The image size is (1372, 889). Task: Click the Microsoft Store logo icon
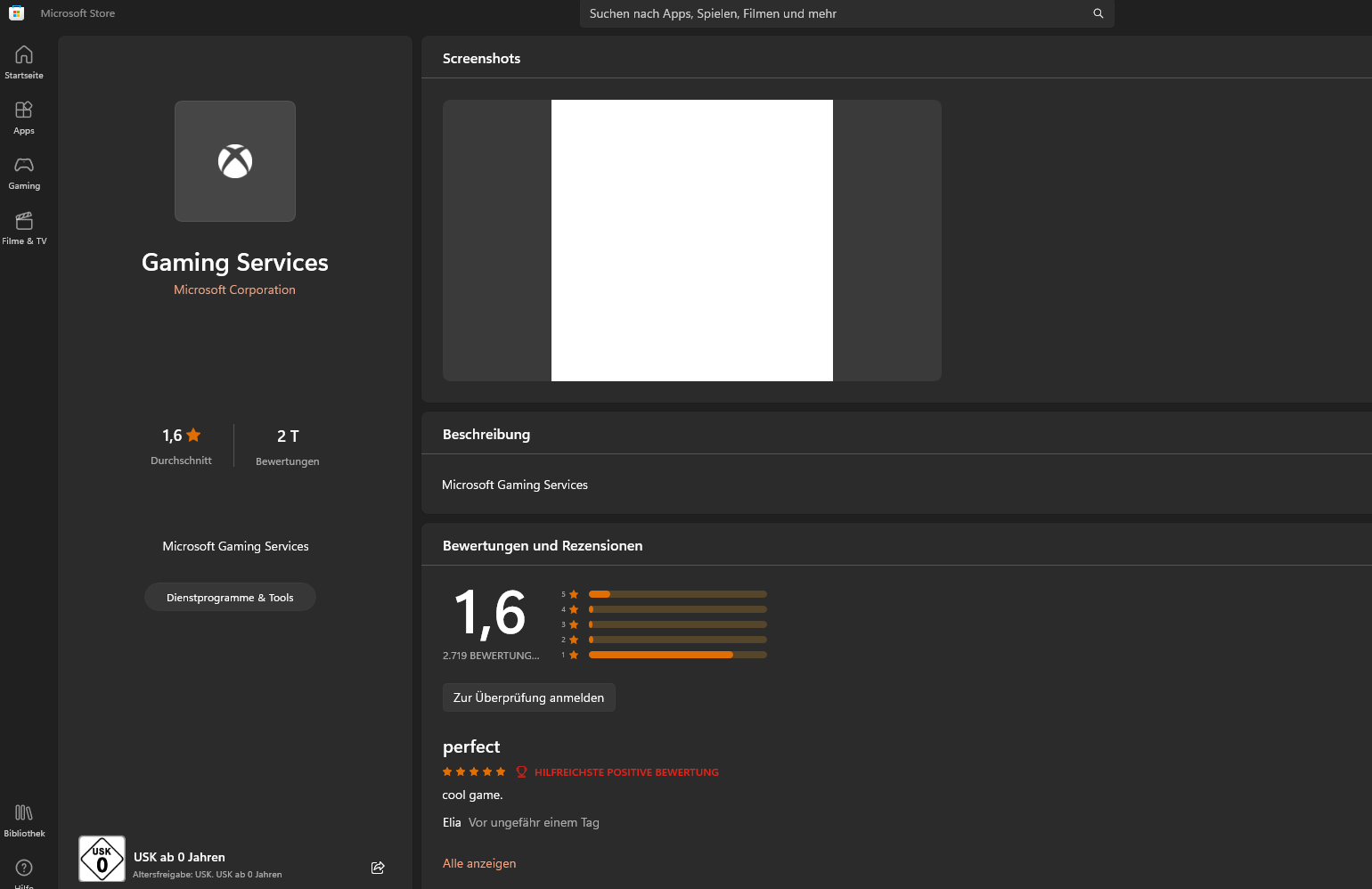click(x=16, y=13)
